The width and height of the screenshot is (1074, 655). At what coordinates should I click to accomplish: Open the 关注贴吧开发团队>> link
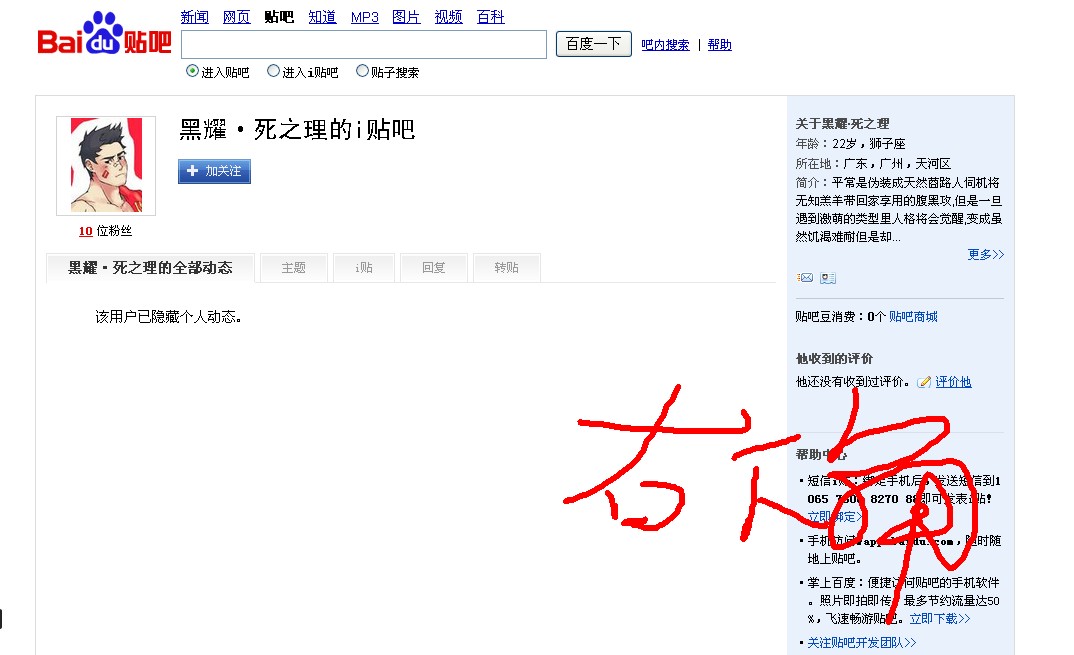[x=862, y=643]
